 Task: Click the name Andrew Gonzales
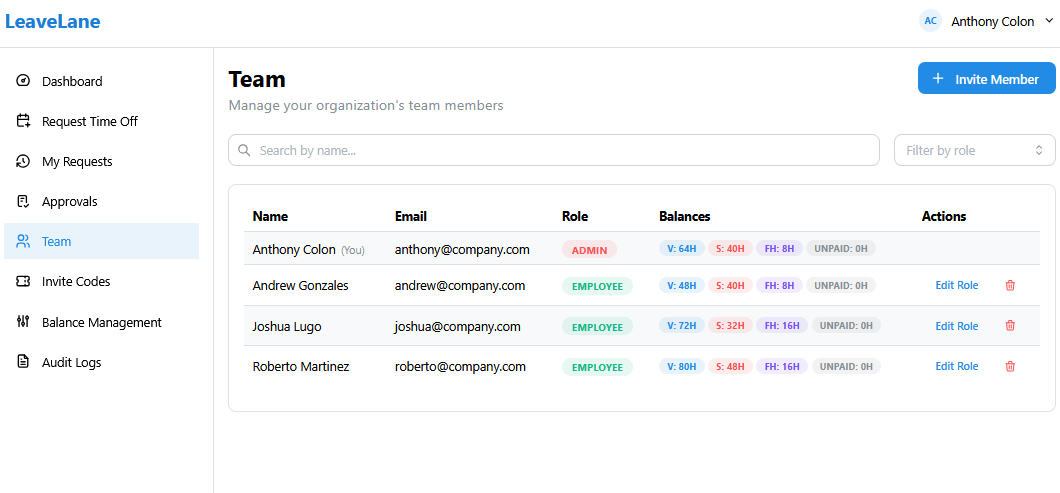pos(300,285)
